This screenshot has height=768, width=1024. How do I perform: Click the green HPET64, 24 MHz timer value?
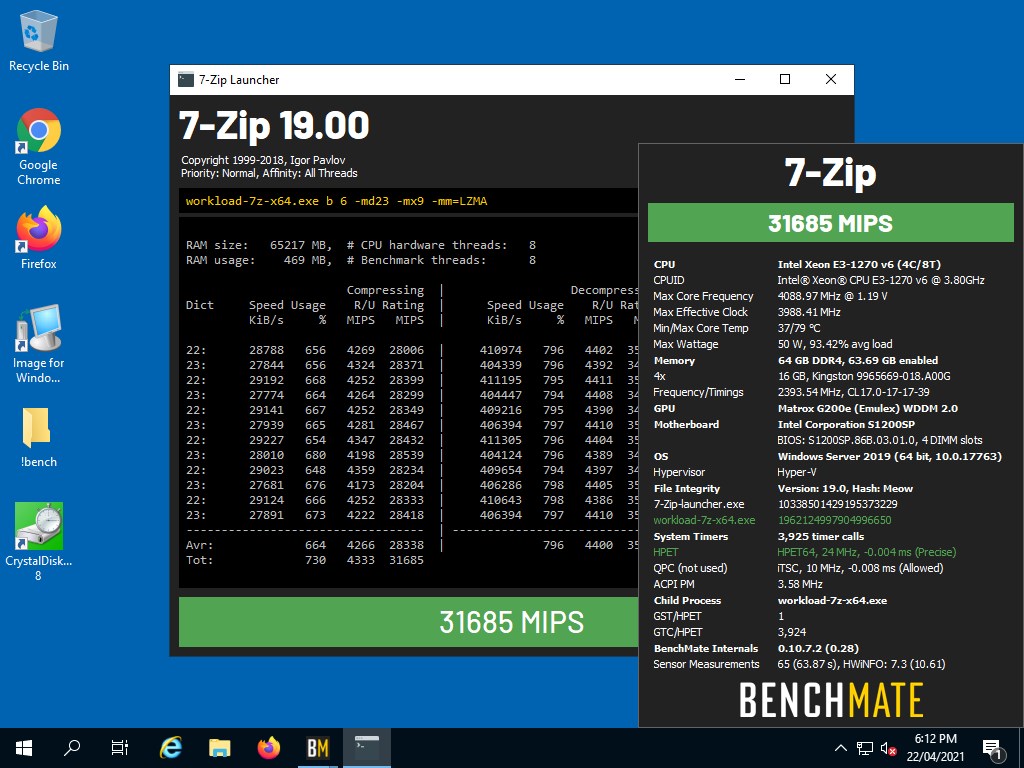tap(867, 552)
